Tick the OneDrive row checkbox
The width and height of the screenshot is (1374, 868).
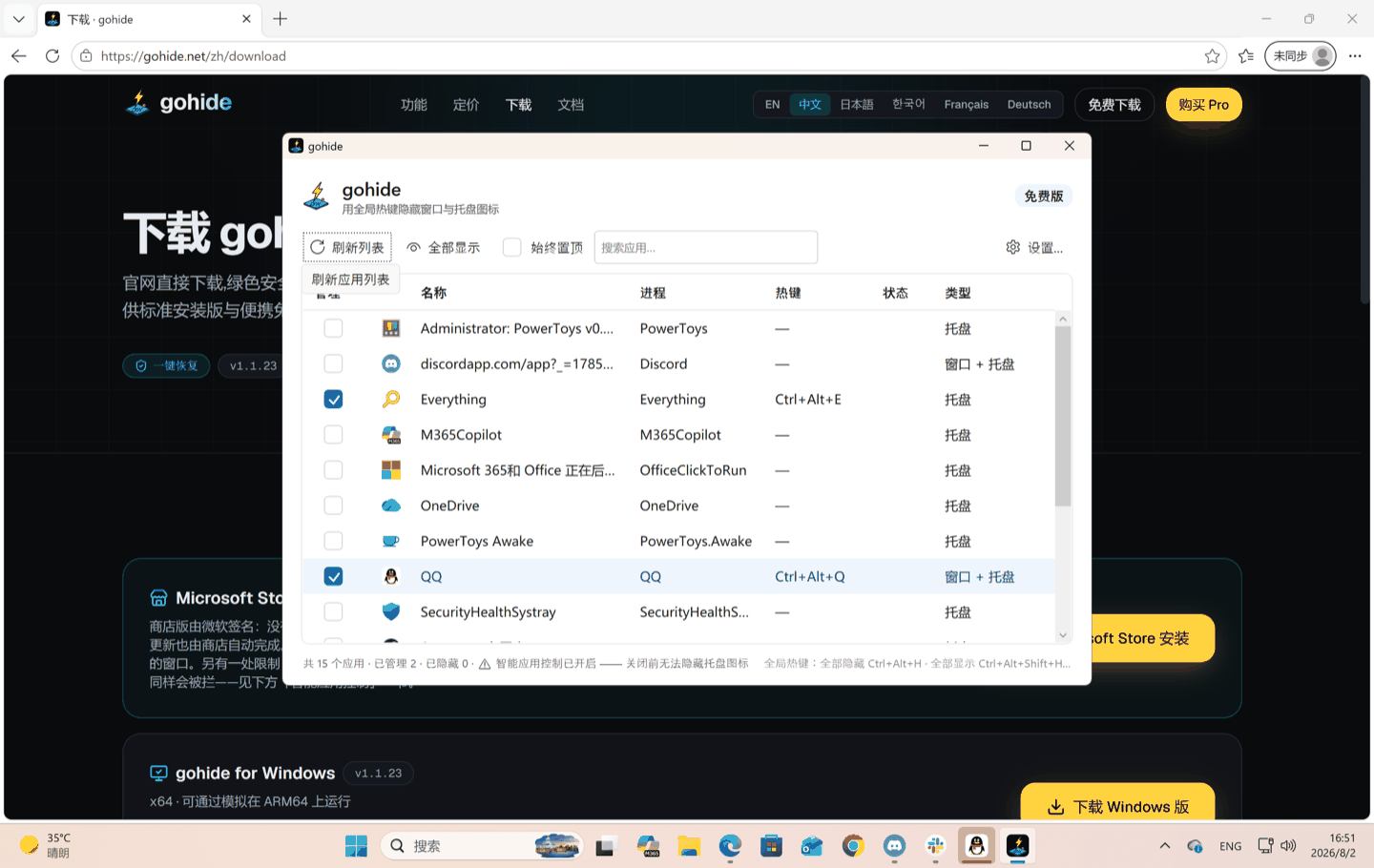pos(333,506)
